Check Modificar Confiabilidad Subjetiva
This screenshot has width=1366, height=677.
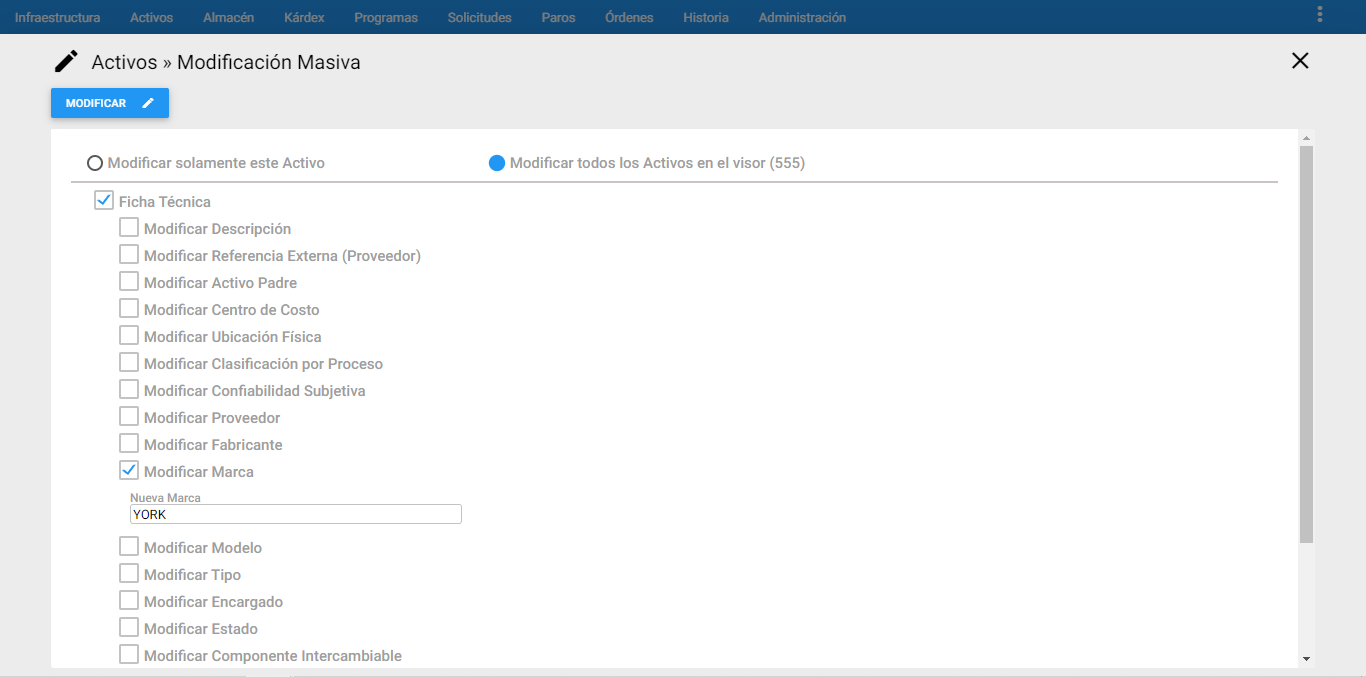(129, 389)
